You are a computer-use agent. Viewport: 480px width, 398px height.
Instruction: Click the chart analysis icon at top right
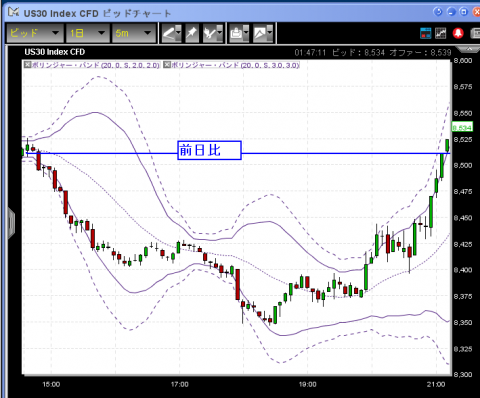click(x=440, y=33)
